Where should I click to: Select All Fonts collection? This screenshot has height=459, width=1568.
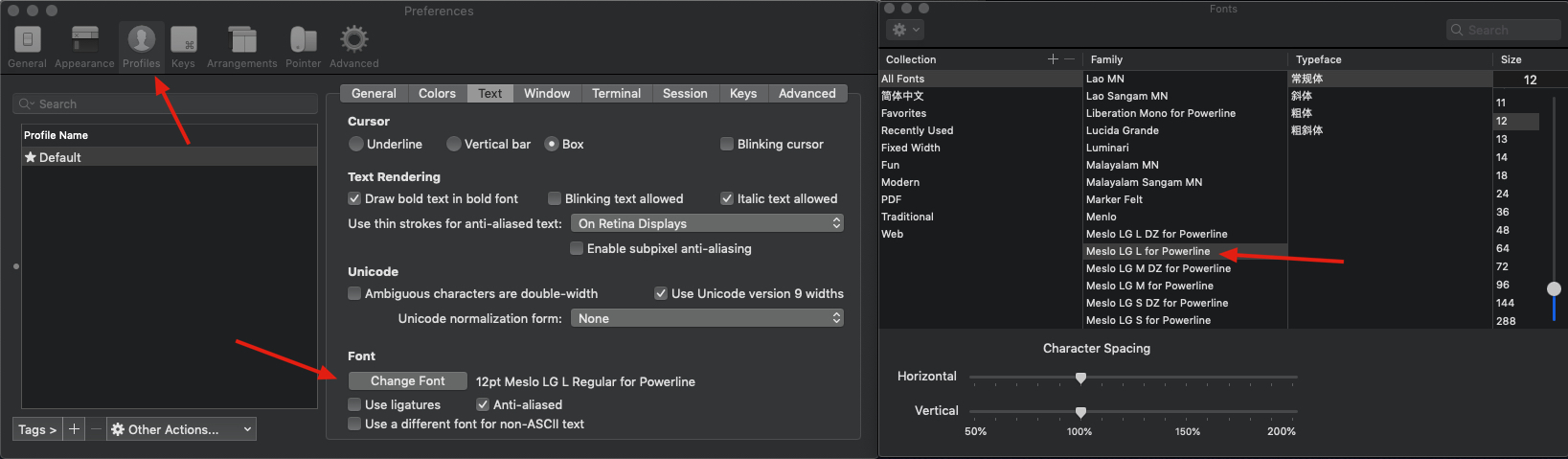pyautogui.click(x=980, y=79)
